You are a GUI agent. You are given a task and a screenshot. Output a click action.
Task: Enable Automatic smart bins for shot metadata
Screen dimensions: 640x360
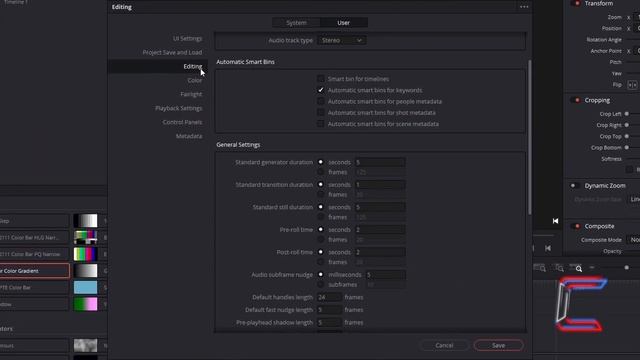click(x=320, y=112)
